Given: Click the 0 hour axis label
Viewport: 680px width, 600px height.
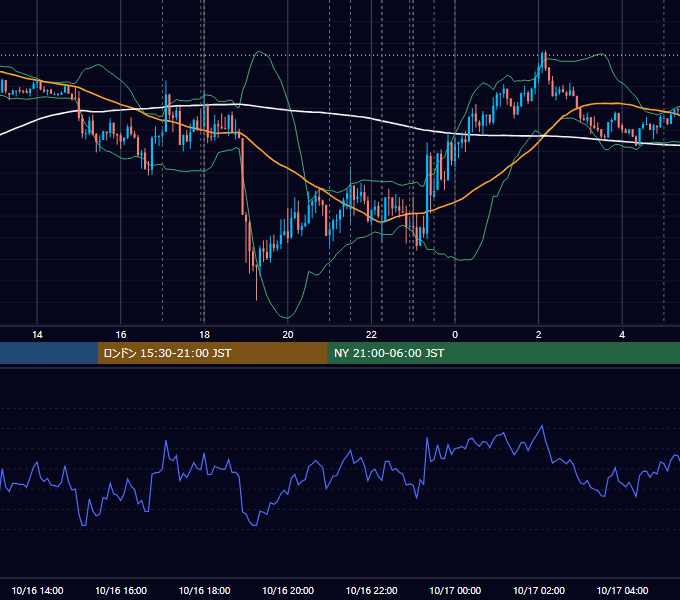Looking at the screenshot, I should tap(455, 335).
